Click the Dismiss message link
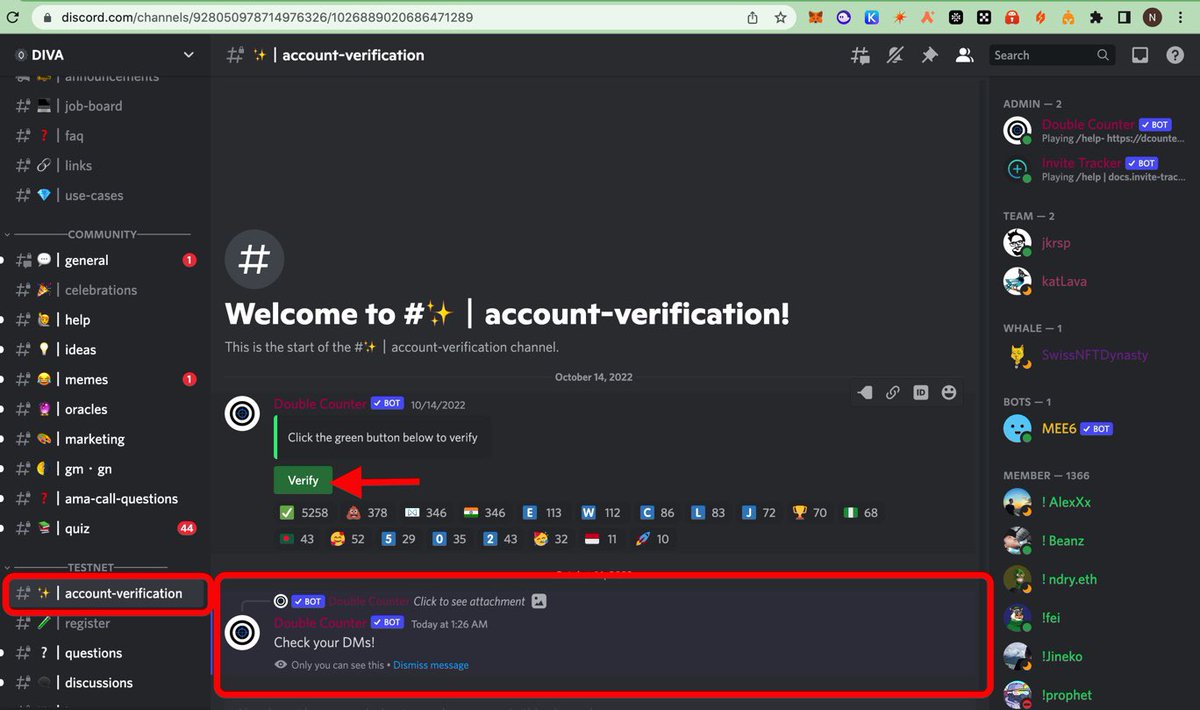This screenshot has height=710, width=1200. (431, 665)
